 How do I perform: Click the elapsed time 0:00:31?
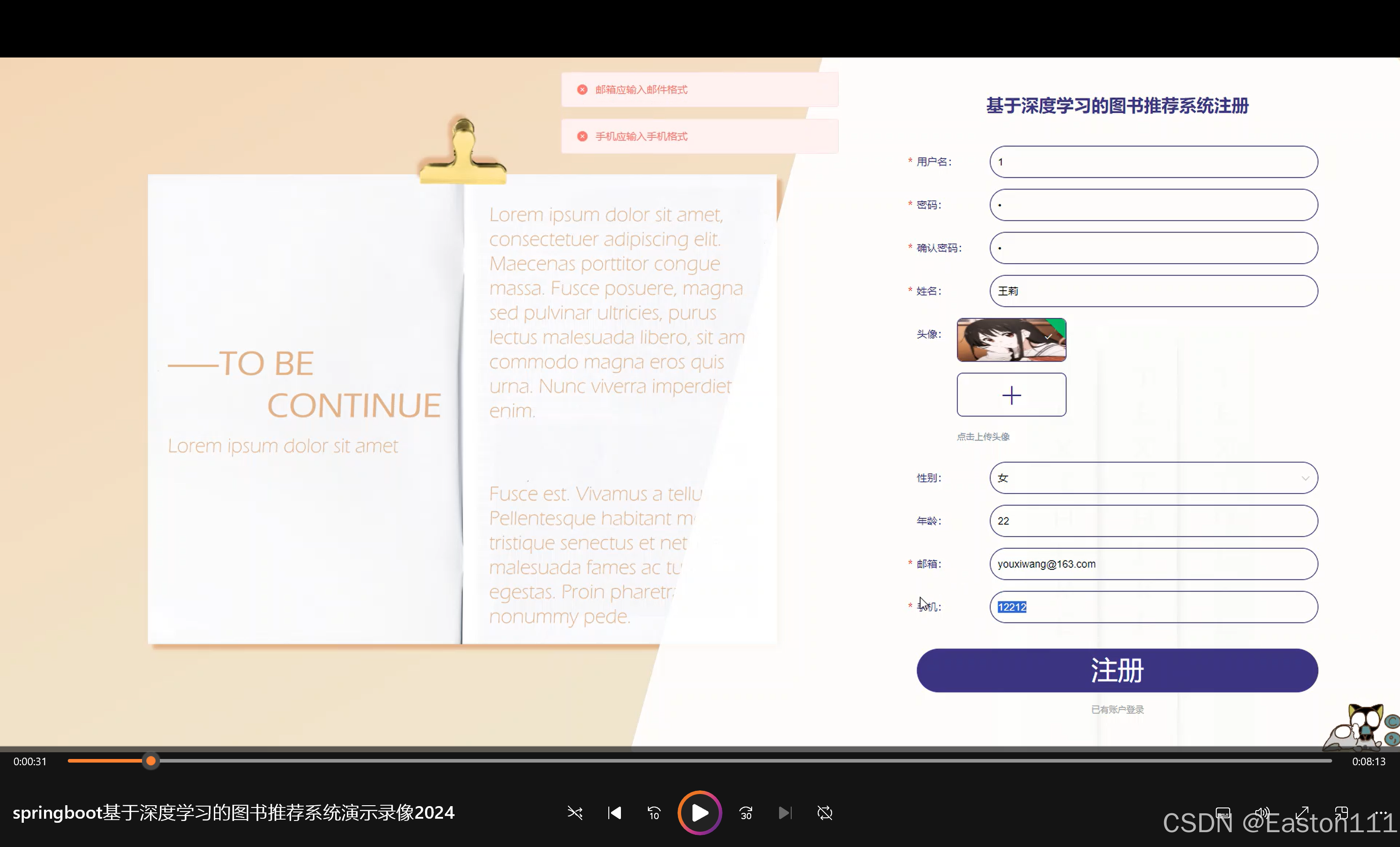pos(30,761)
